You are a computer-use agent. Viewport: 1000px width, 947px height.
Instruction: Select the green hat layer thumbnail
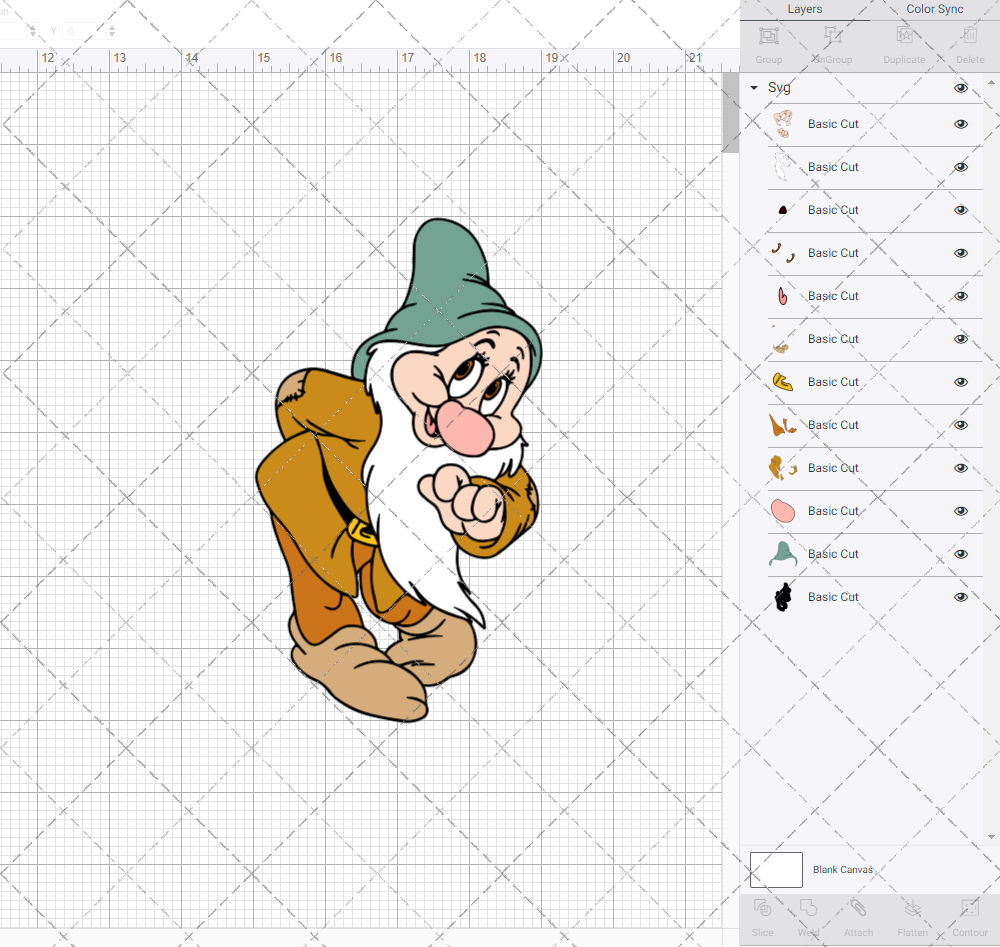point(783,554)
